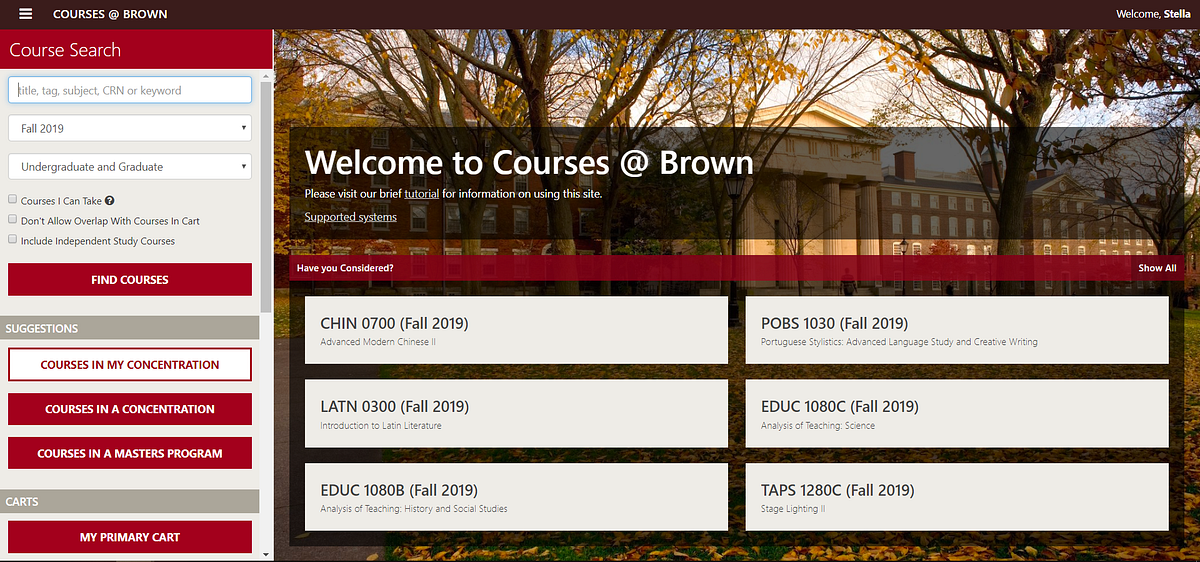Screen dimensions: 1200x562
Task: Click the sidebar scrollbar up arrow
Action: 265,75
